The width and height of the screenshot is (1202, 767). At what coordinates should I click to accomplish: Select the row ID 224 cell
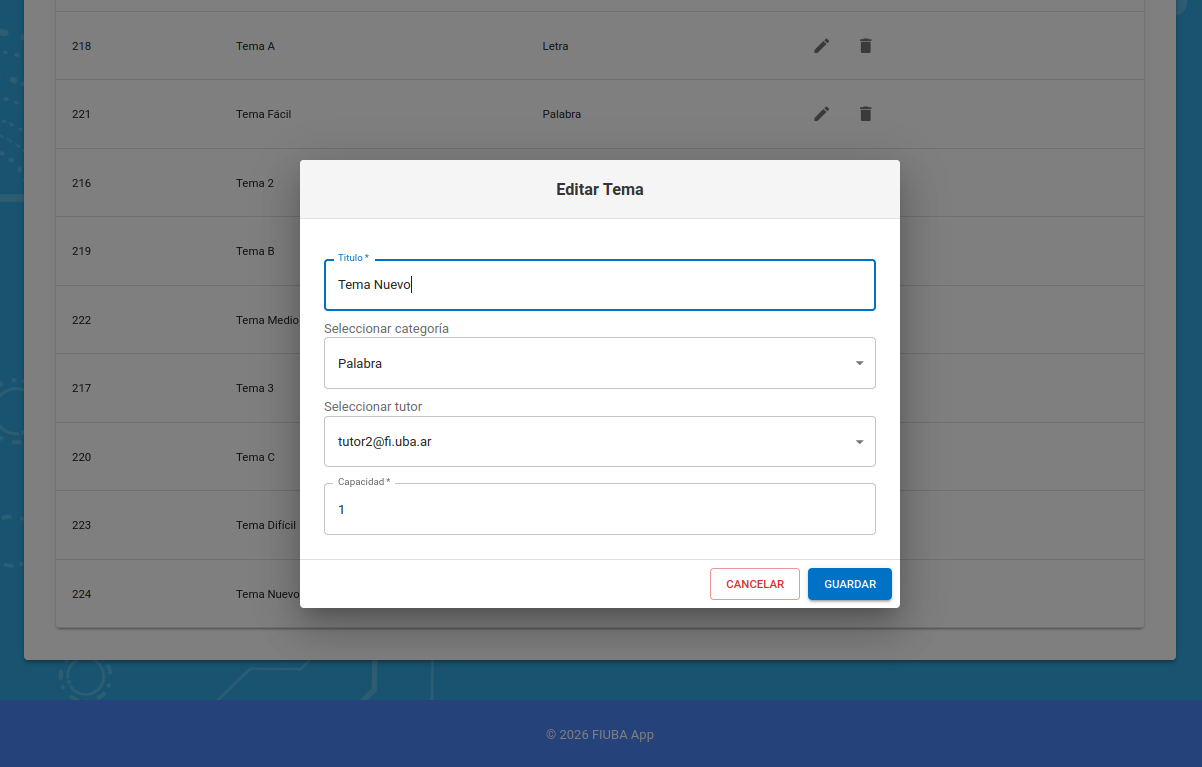pyautogui.click(x=81, y=594)
